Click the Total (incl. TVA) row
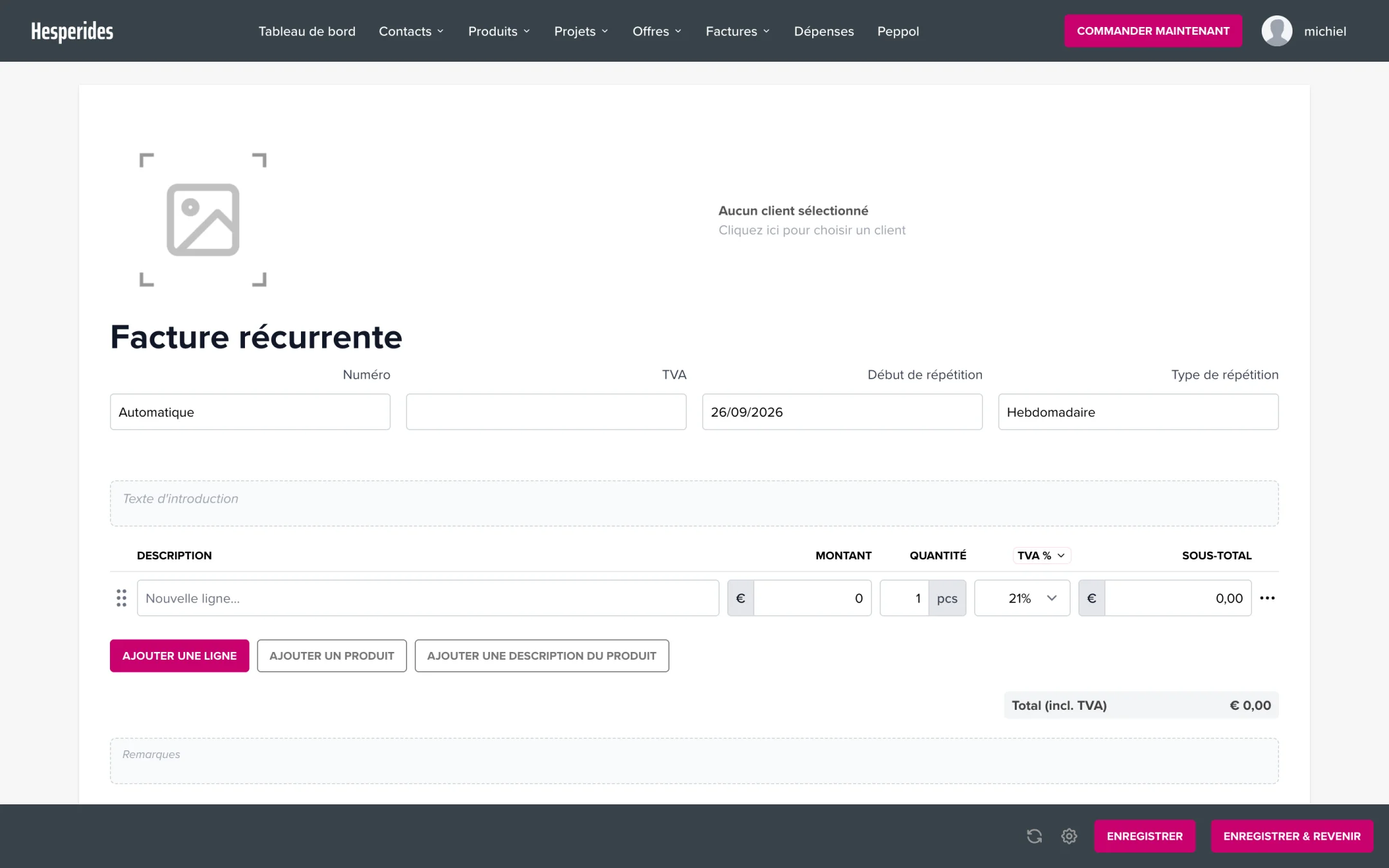Screen dimensions: 1389x868 (x=1141, y=705)
